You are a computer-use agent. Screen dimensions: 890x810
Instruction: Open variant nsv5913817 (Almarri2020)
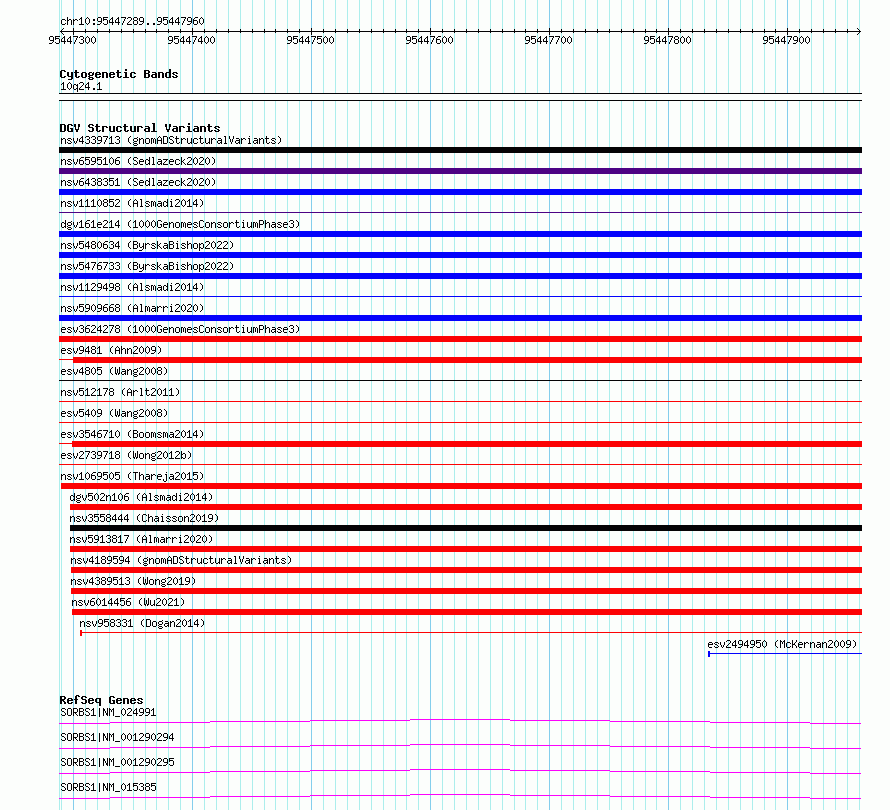point(141,539)
